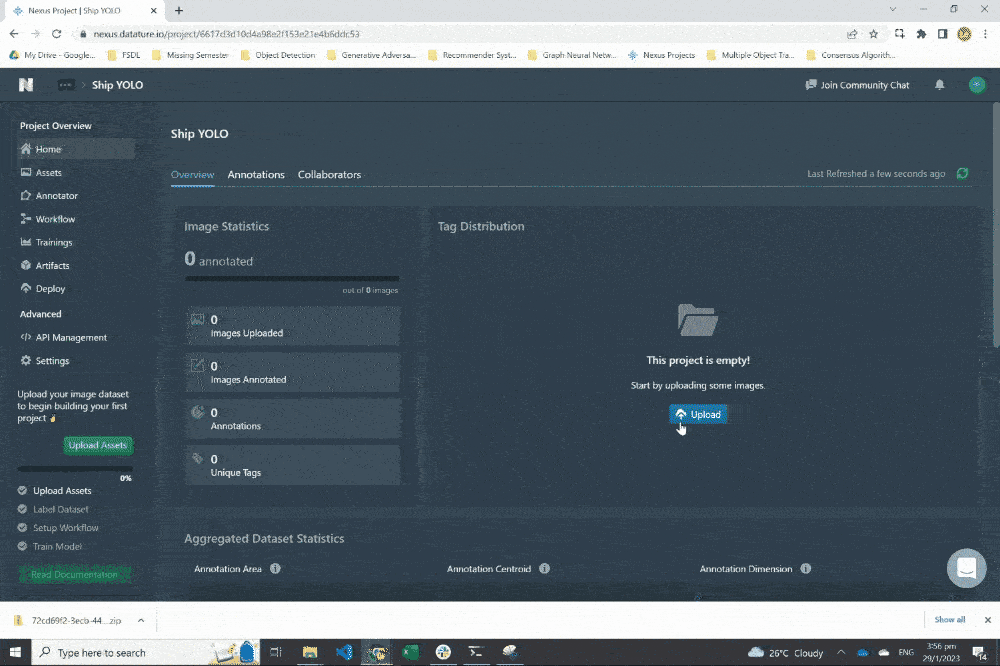This screenshot has height=666, width=1000.
Task: Click Read Documentation button
Action: point(75,575)
